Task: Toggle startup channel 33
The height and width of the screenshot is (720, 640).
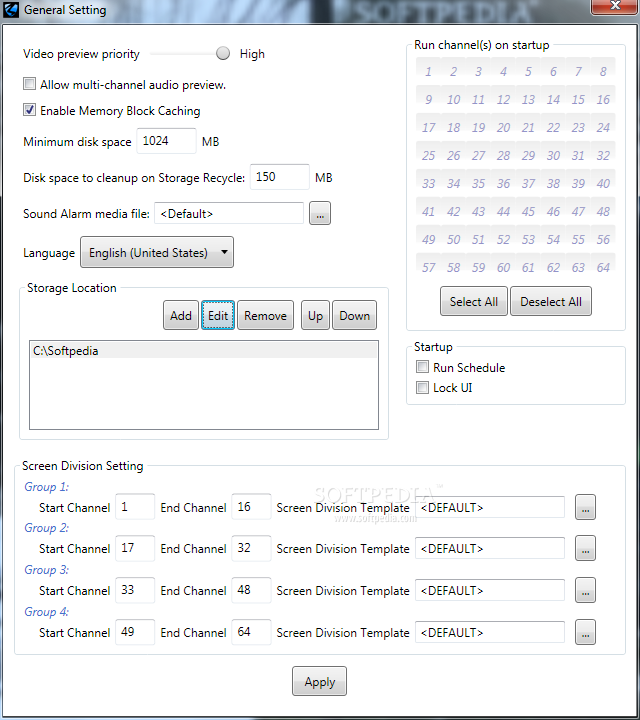Action: point(428,183)
